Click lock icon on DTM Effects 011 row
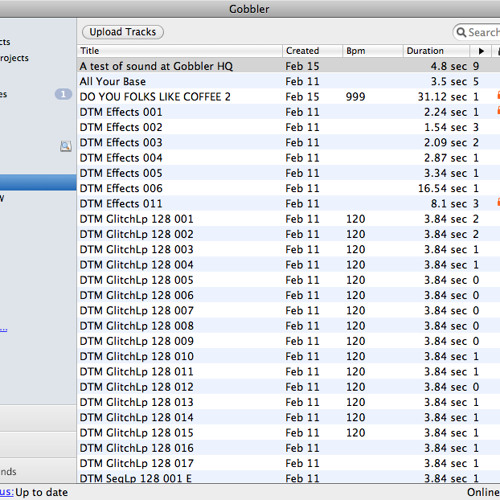Viewport: 500px width, 500px height. point(498,202)
